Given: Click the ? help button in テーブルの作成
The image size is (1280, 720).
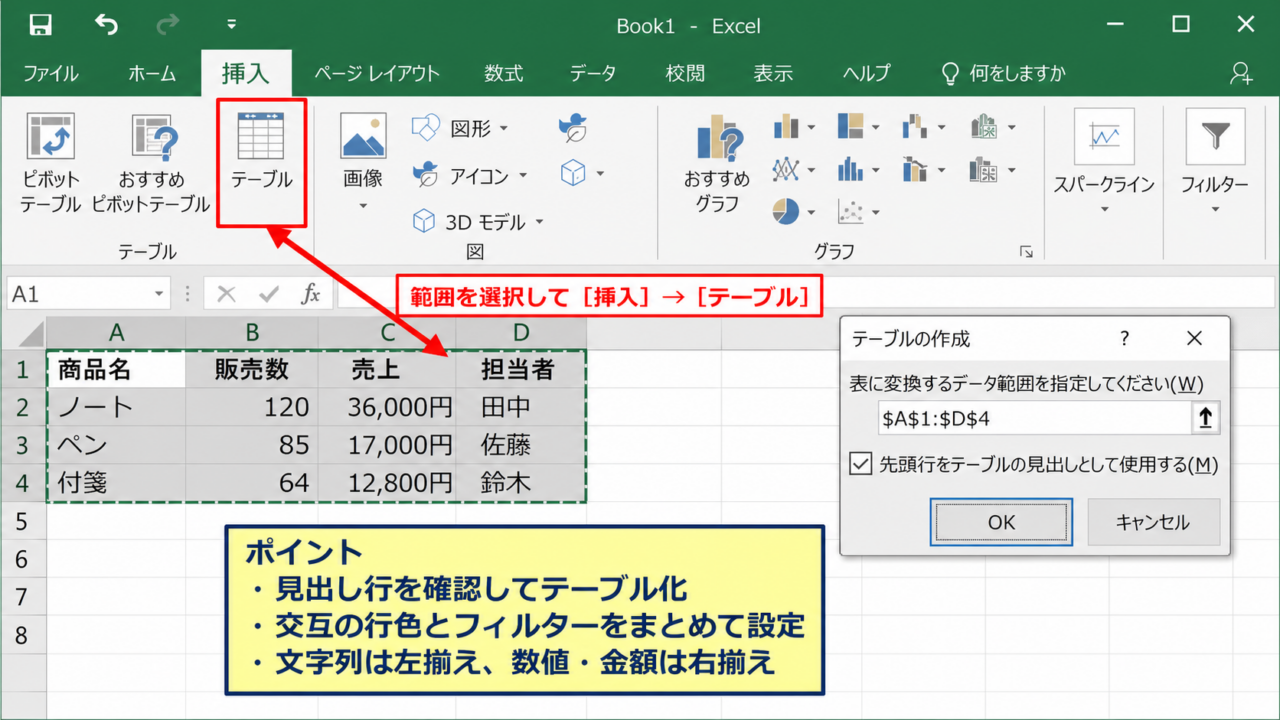Looking at the screenshot, I should (x=1125, y=339).
